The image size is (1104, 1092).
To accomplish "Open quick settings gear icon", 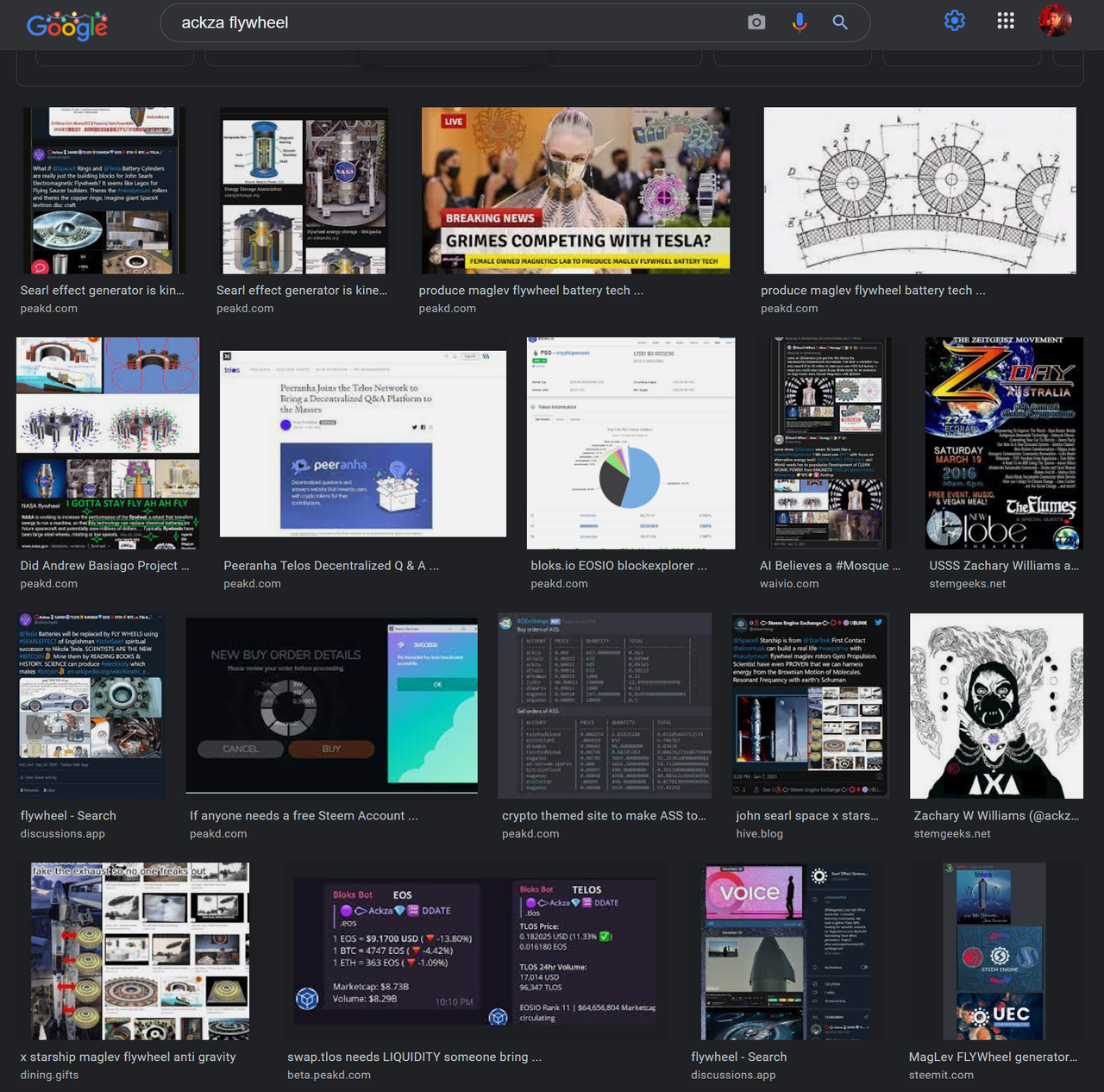I will (x=955, y=21).
